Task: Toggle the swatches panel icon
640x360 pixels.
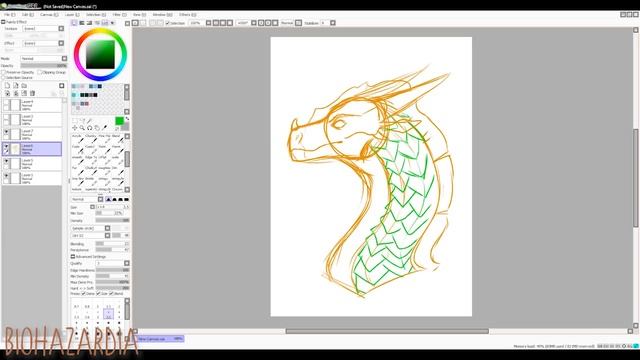Action: [105, 23]
